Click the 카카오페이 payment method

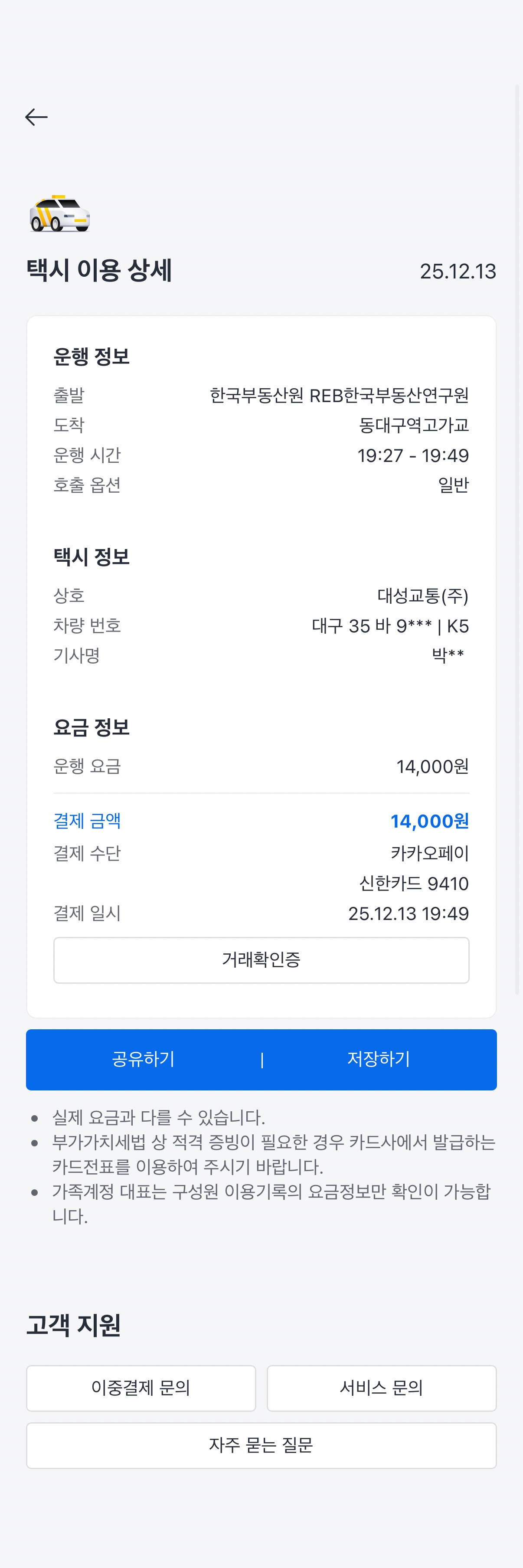tap(429, 853)
